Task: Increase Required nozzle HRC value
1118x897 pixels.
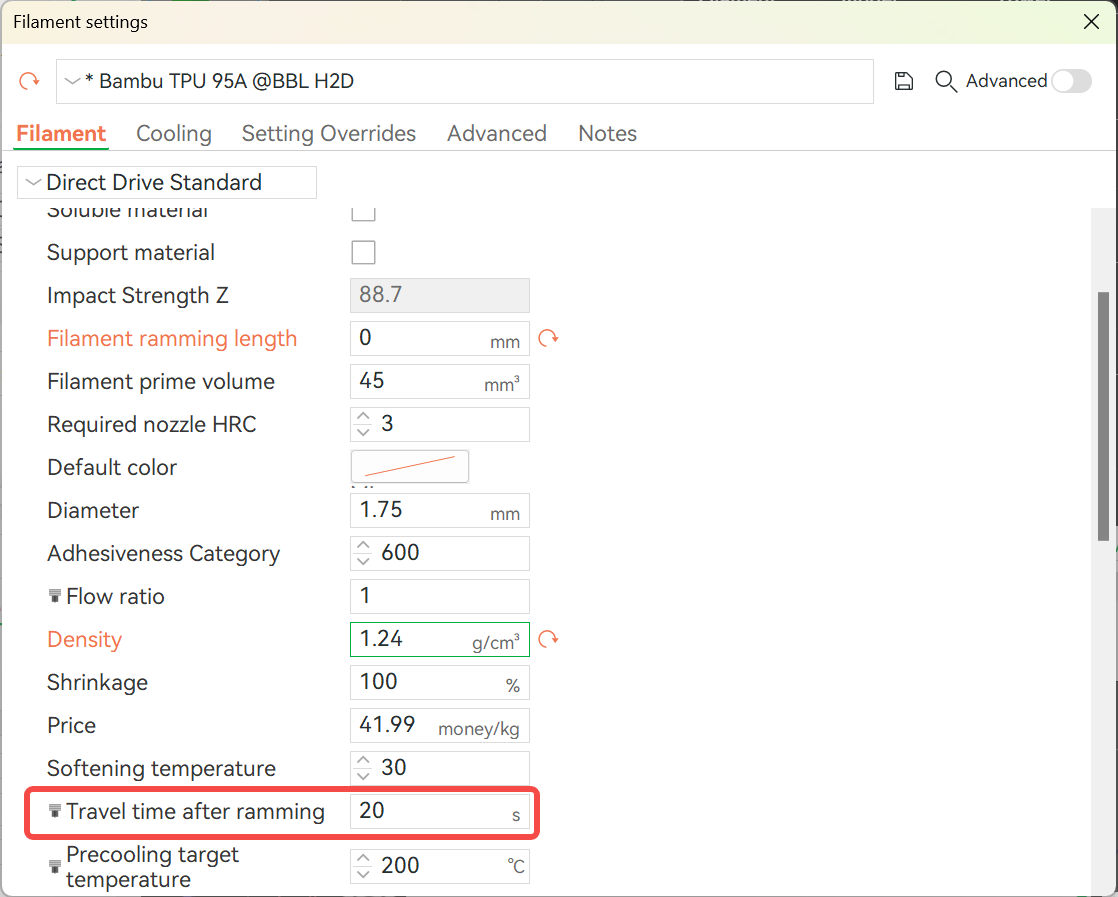Action: (363, 416)
